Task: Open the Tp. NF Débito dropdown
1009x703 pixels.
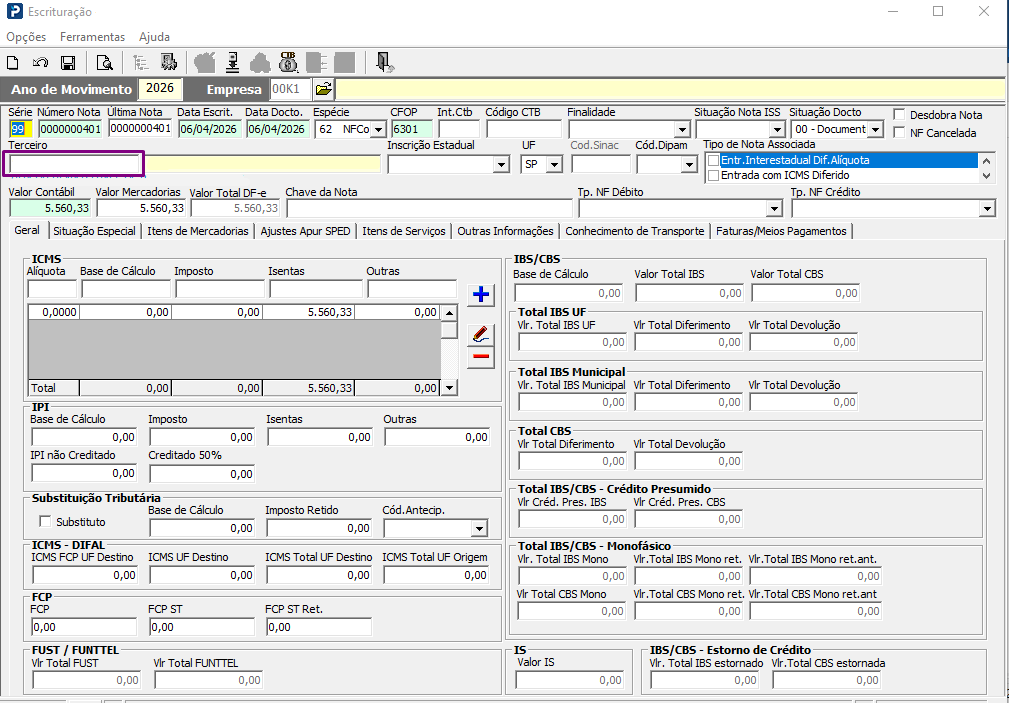Action: pyautogui.click(x=774, y=209)
